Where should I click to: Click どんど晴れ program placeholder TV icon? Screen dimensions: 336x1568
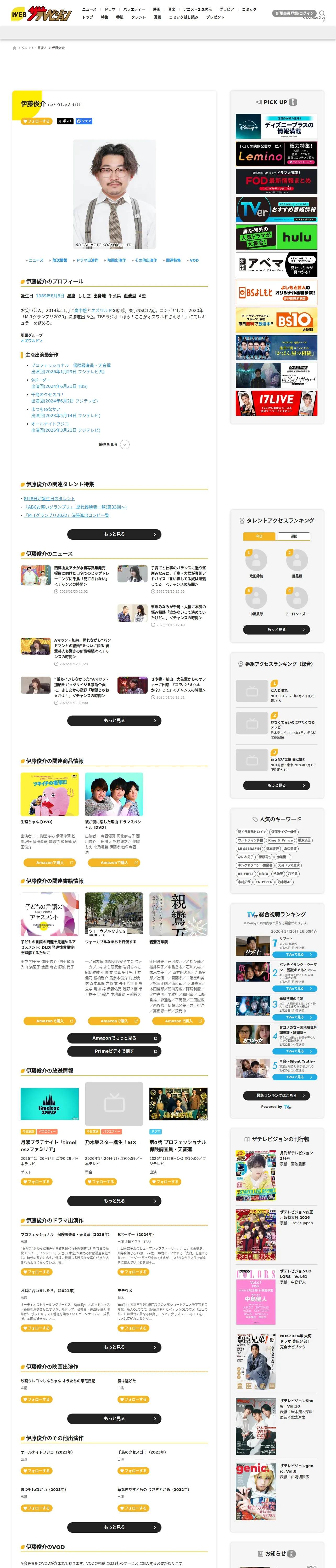252,691
